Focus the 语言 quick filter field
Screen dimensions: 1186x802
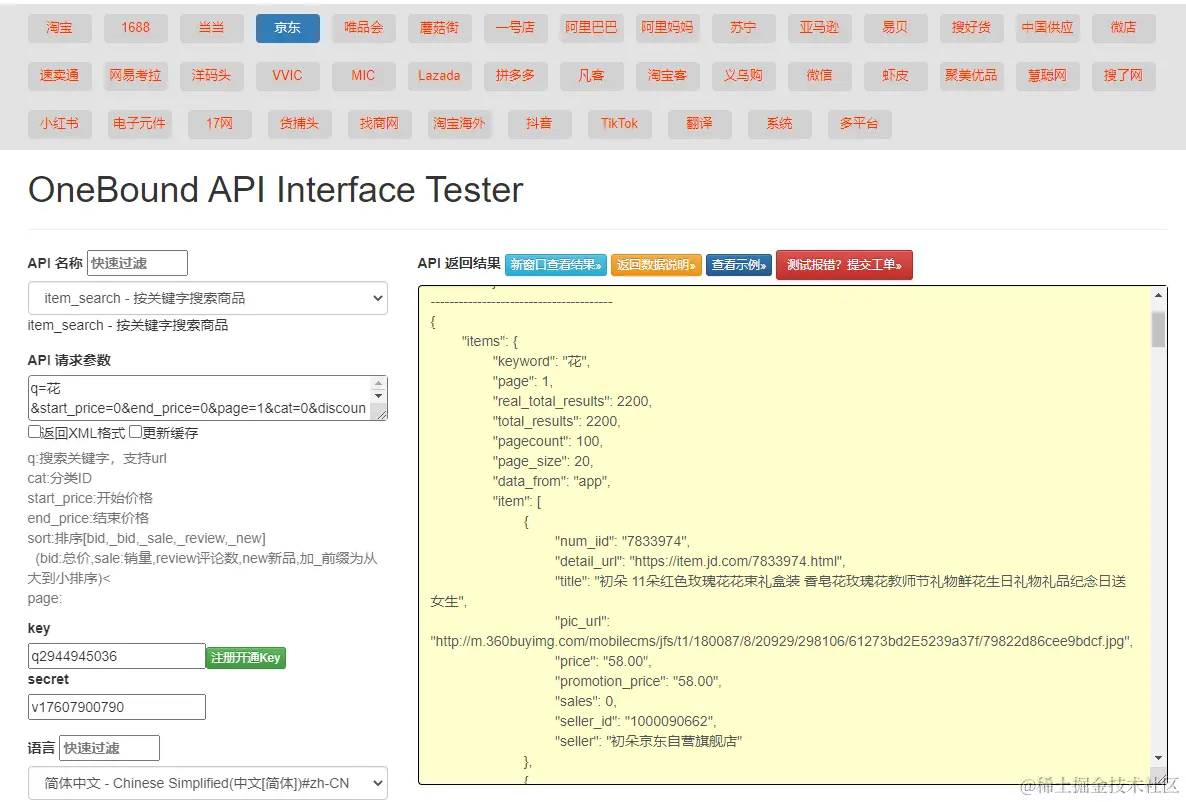coord(109,748)
